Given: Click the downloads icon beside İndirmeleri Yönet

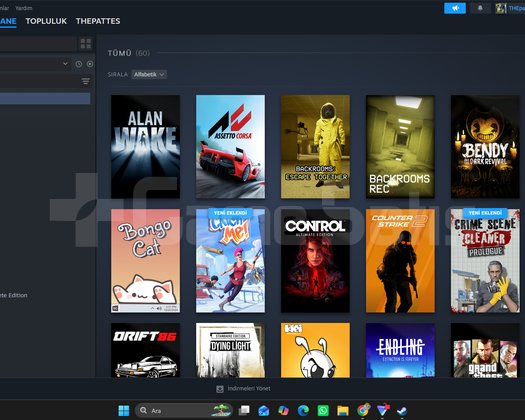Looking at the screenshot, I should [x=220, y=389].
